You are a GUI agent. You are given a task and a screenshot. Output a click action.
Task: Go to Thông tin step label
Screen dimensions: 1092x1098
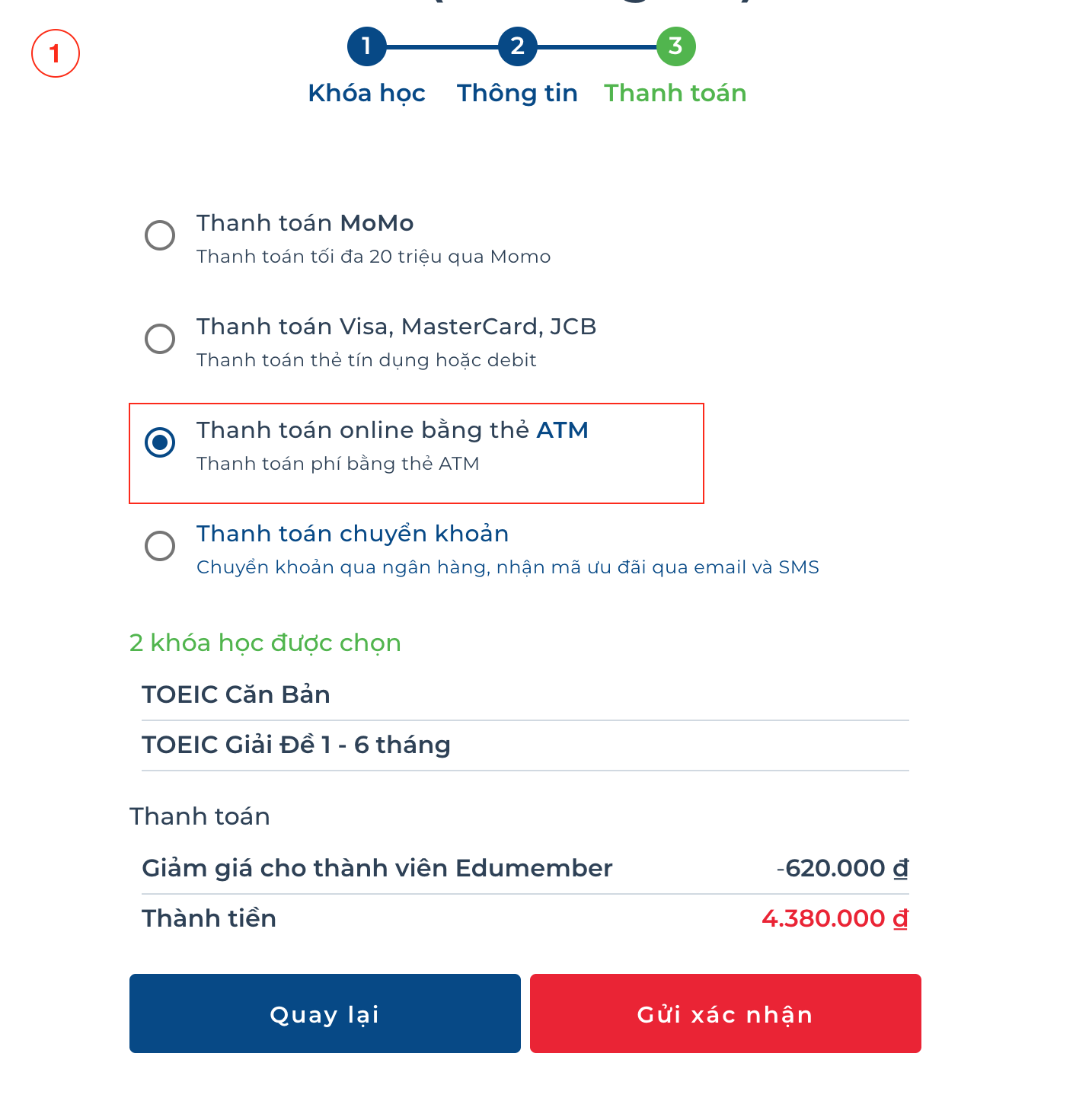[x=517, y=93]
